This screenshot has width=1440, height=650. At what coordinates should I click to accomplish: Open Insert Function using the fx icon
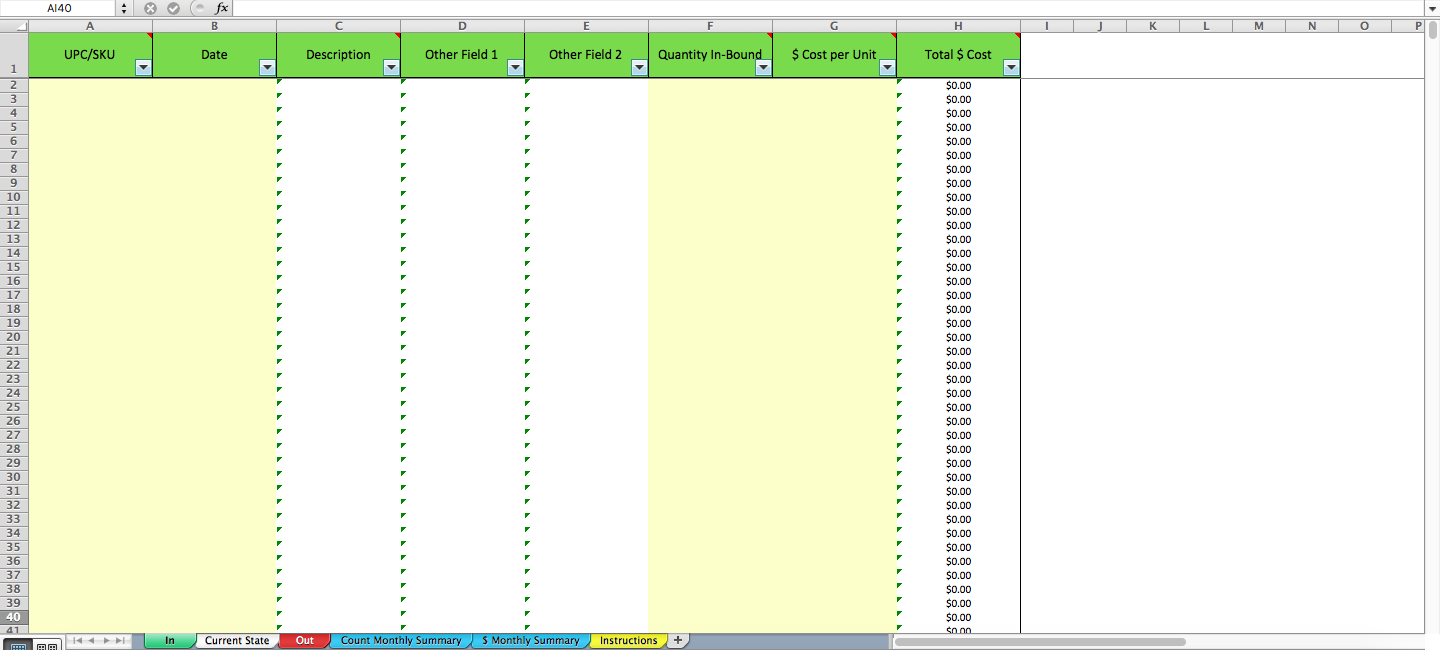[220, 8]
